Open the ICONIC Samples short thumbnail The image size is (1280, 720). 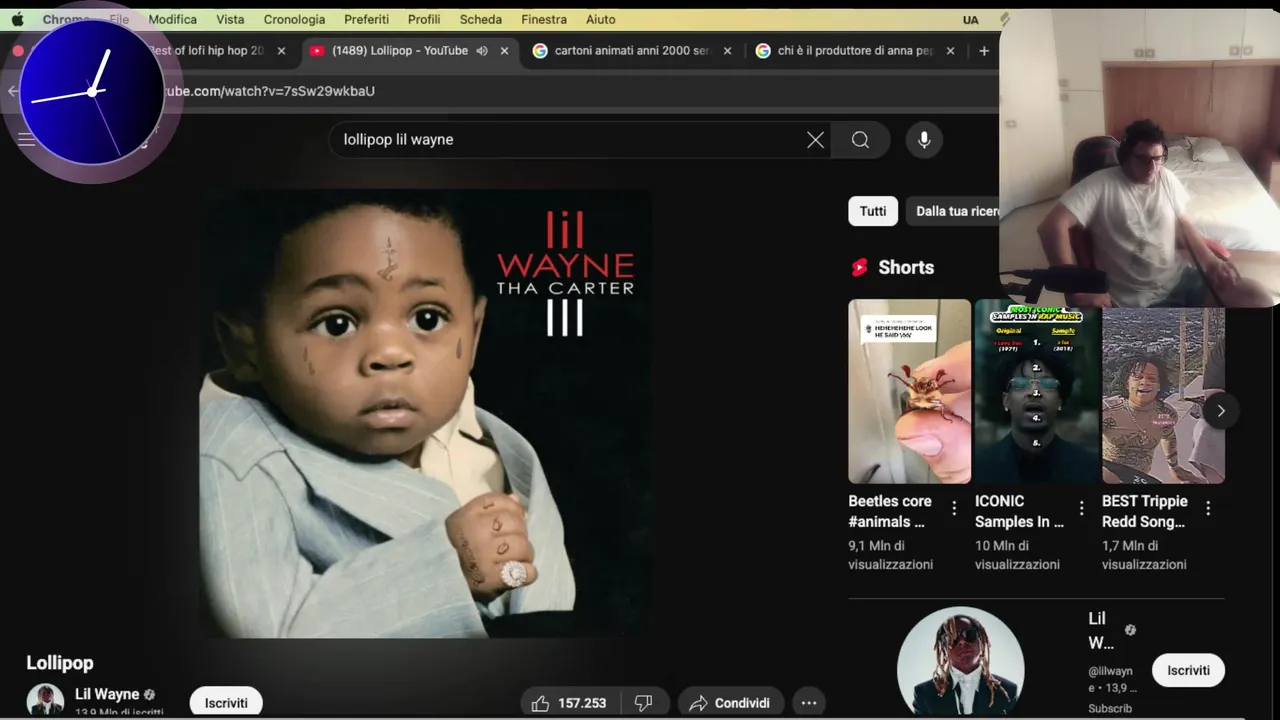(x=1037, y=391)
